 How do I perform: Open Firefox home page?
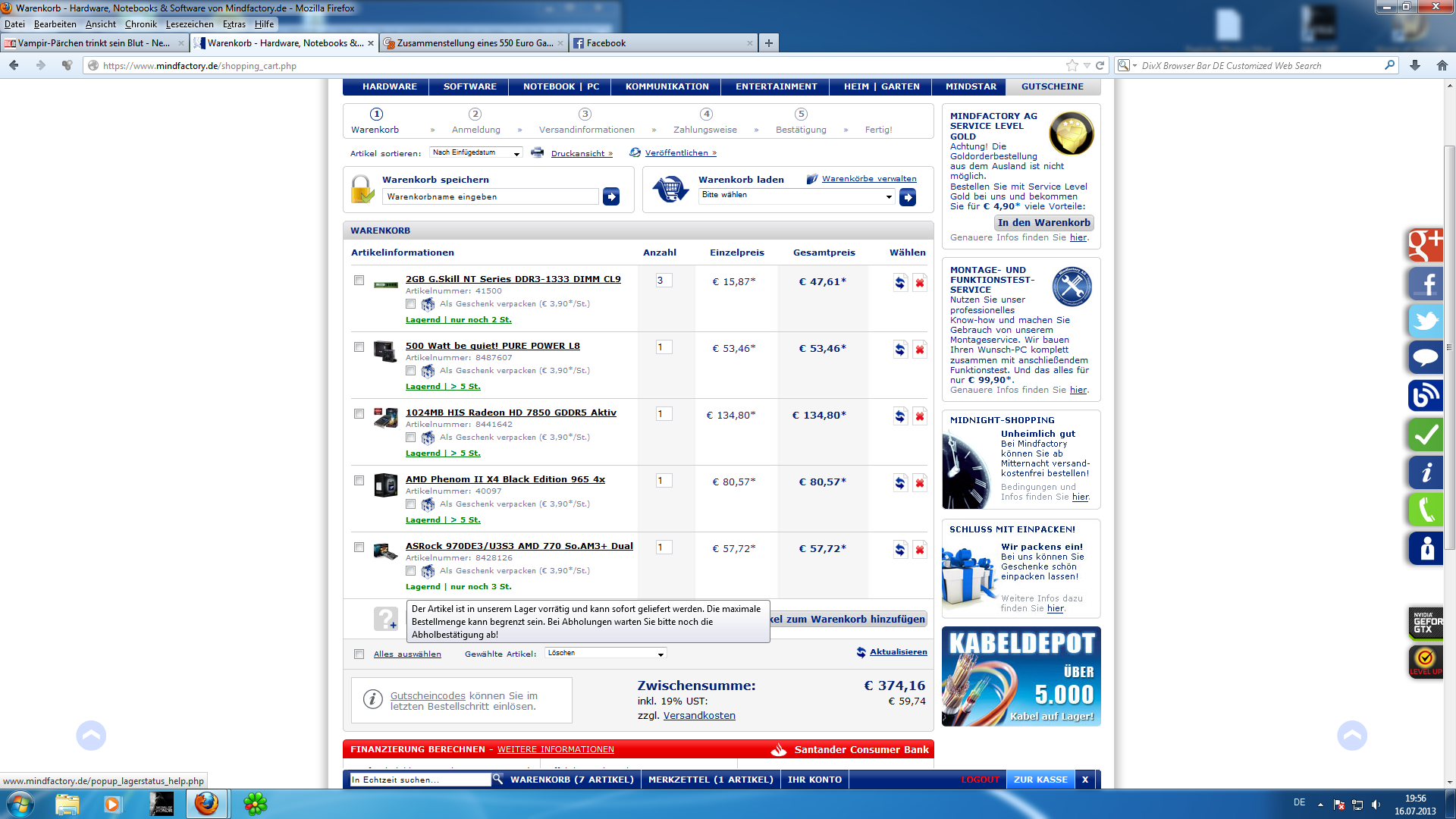point(1442,66)
